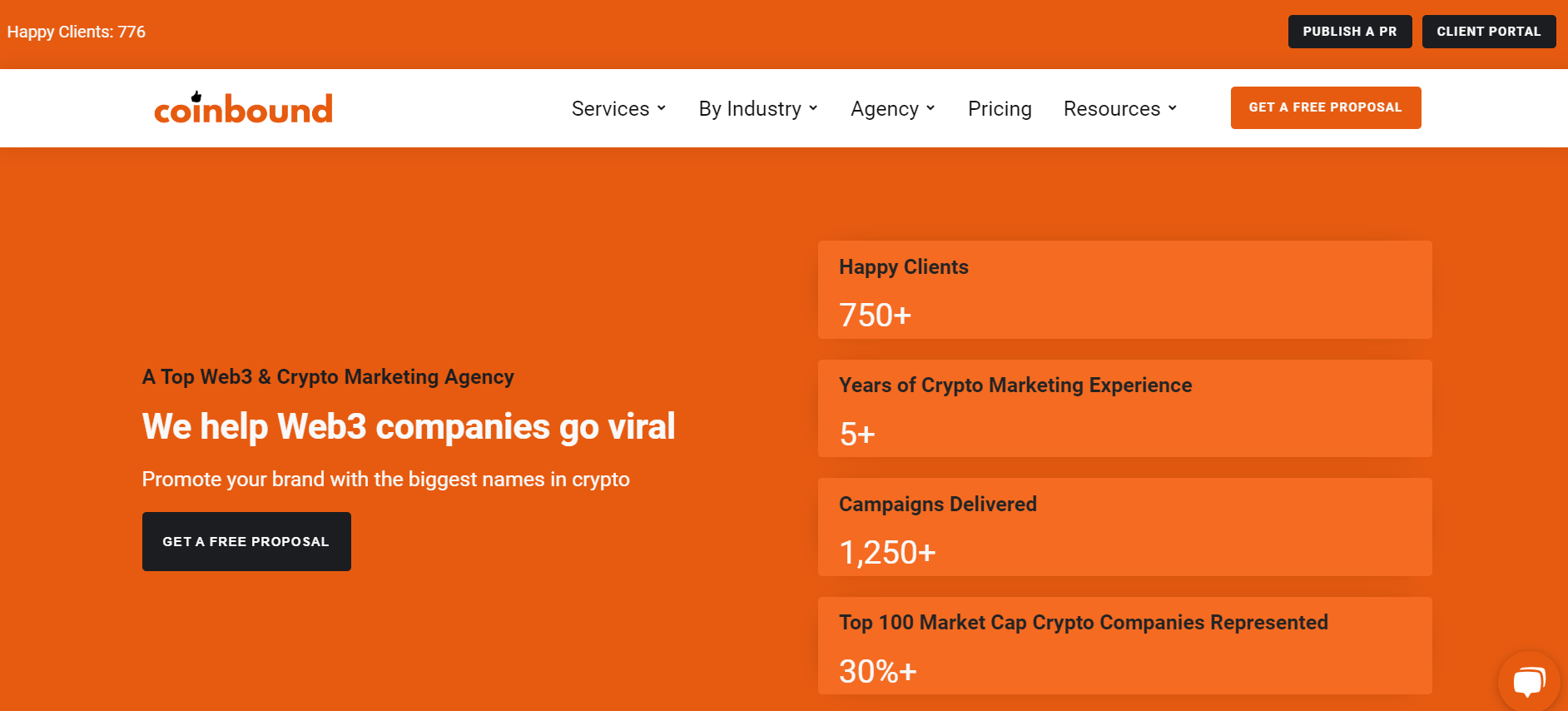Viewport: 1568px width, 711px height.
Task: Open the Resources menu label
Action: (x=1112, y=108)
